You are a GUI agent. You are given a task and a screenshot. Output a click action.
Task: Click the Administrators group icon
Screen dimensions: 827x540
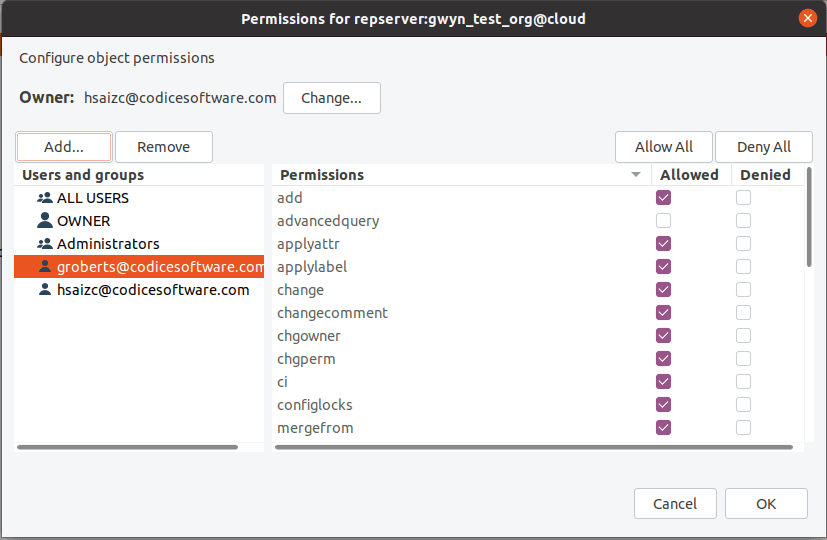point(45,244)
